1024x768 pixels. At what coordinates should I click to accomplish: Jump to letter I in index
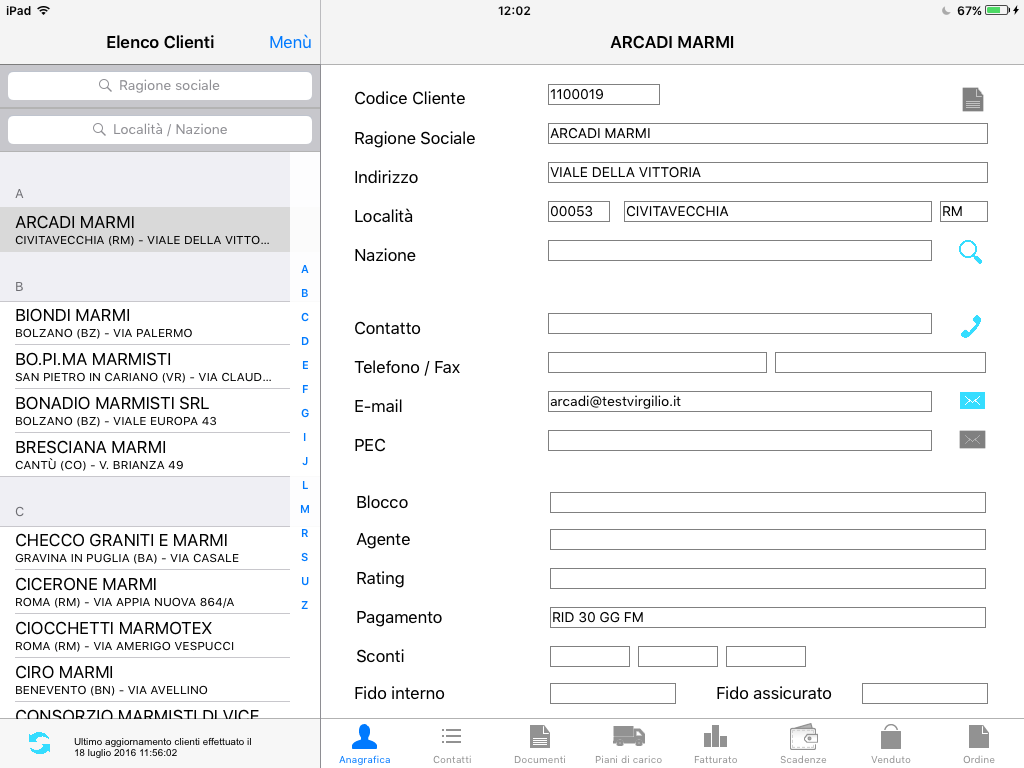click(x=304, y=437)
